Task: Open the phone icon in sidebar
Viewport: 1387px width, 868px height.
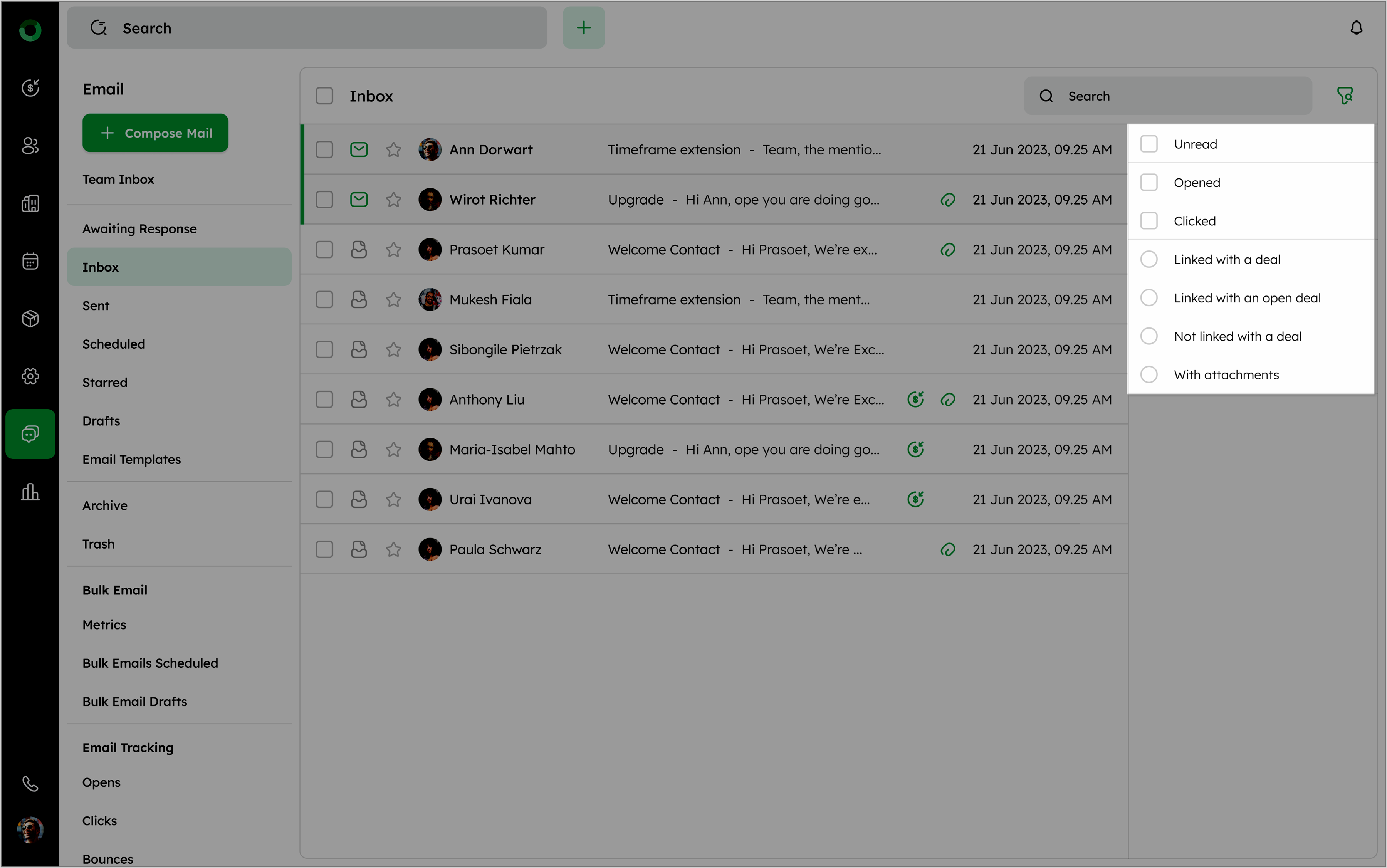Action: (30, 784)
